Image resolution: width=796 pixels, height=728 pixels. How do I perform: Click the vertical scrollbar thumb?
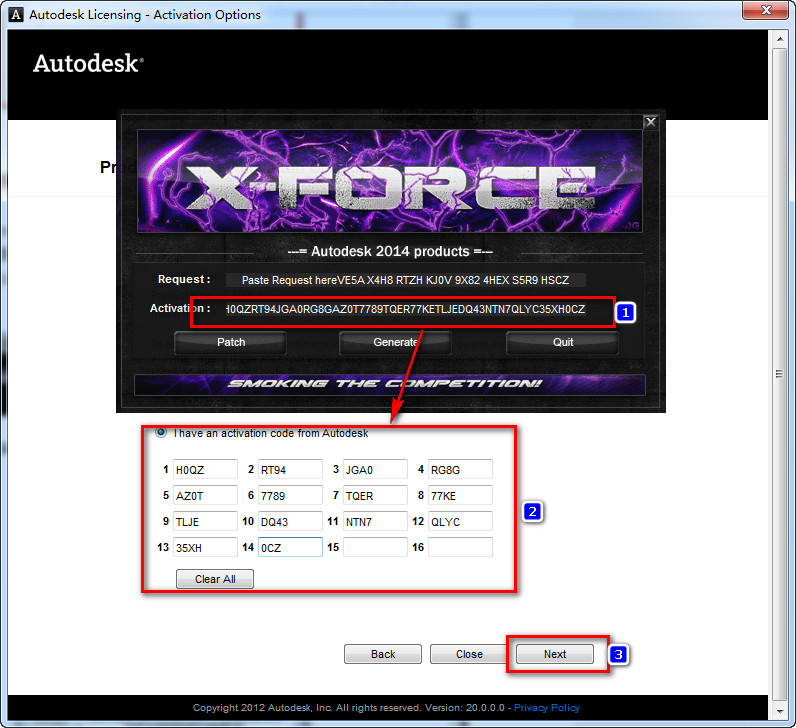click(779, 374)
